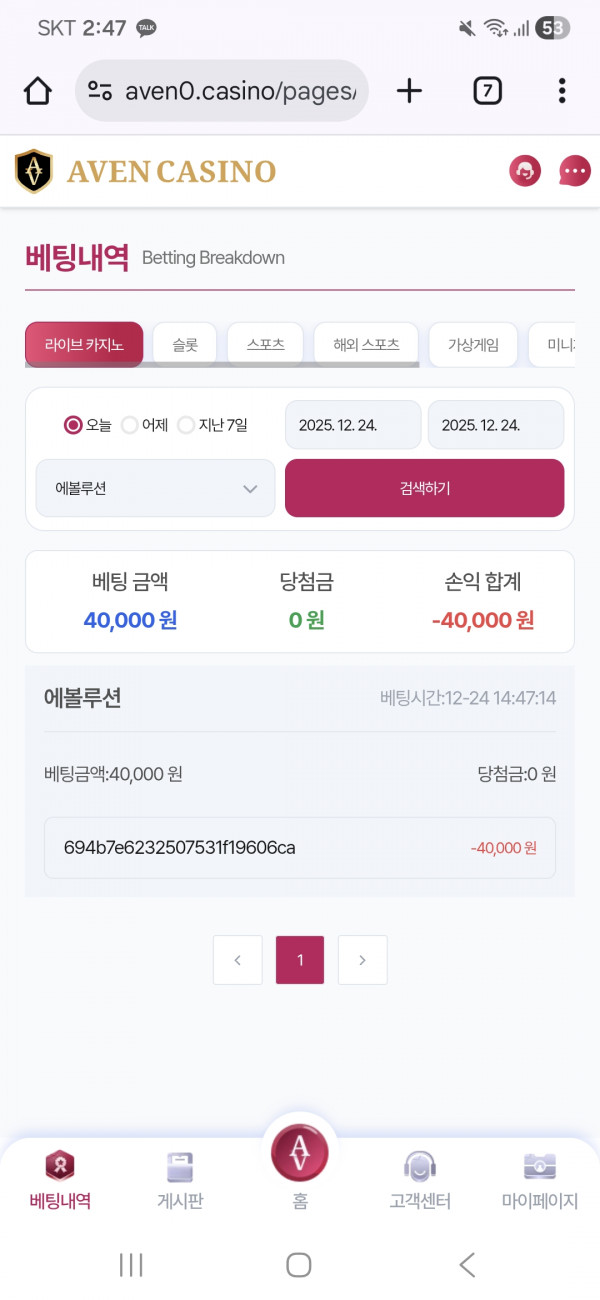Screen dimensions: 600x1300
Task: Switch to the 슬롯 tab
Action: (184, 344)
